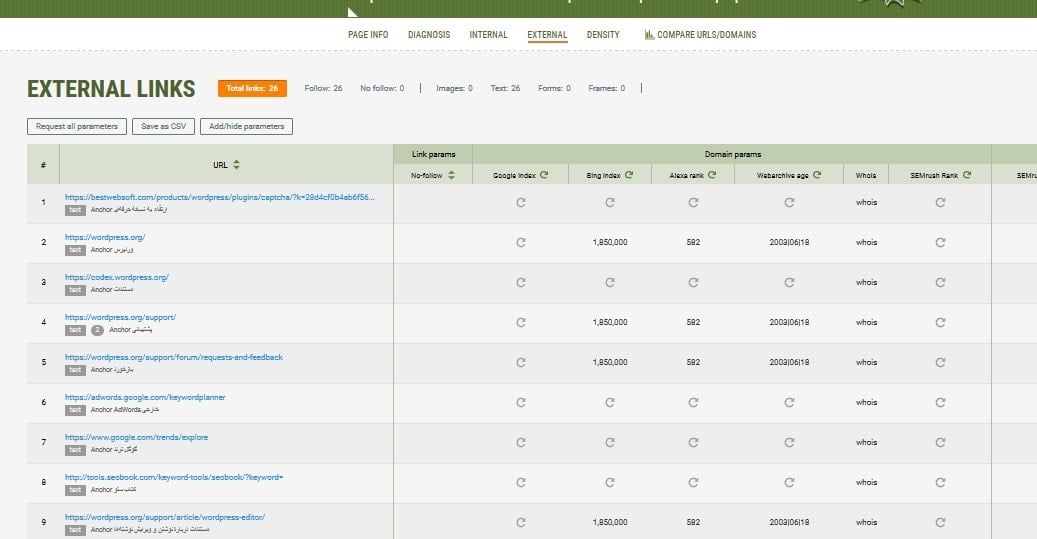Refresh Google Index for the wordpress-editor row
Viewport: 1037px width, 539px height.
pos(520,522)
